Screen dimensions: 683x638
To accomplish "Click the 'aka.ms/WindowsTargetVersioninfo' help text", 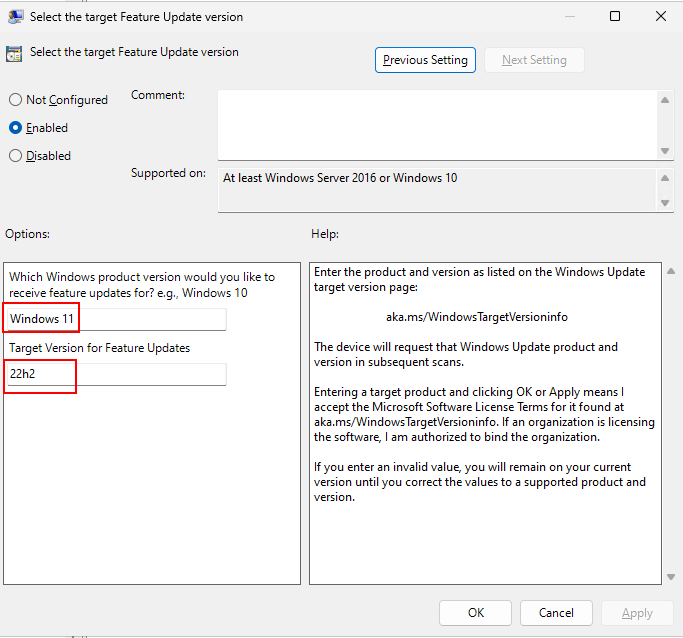I will 477,317.
